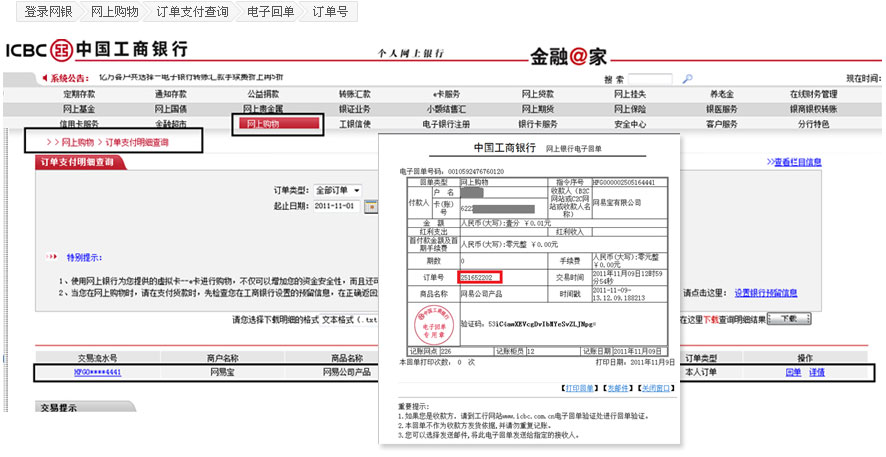
Task: Click the 订单支付明细查询 section tab
Action: [x=81, y=162]
